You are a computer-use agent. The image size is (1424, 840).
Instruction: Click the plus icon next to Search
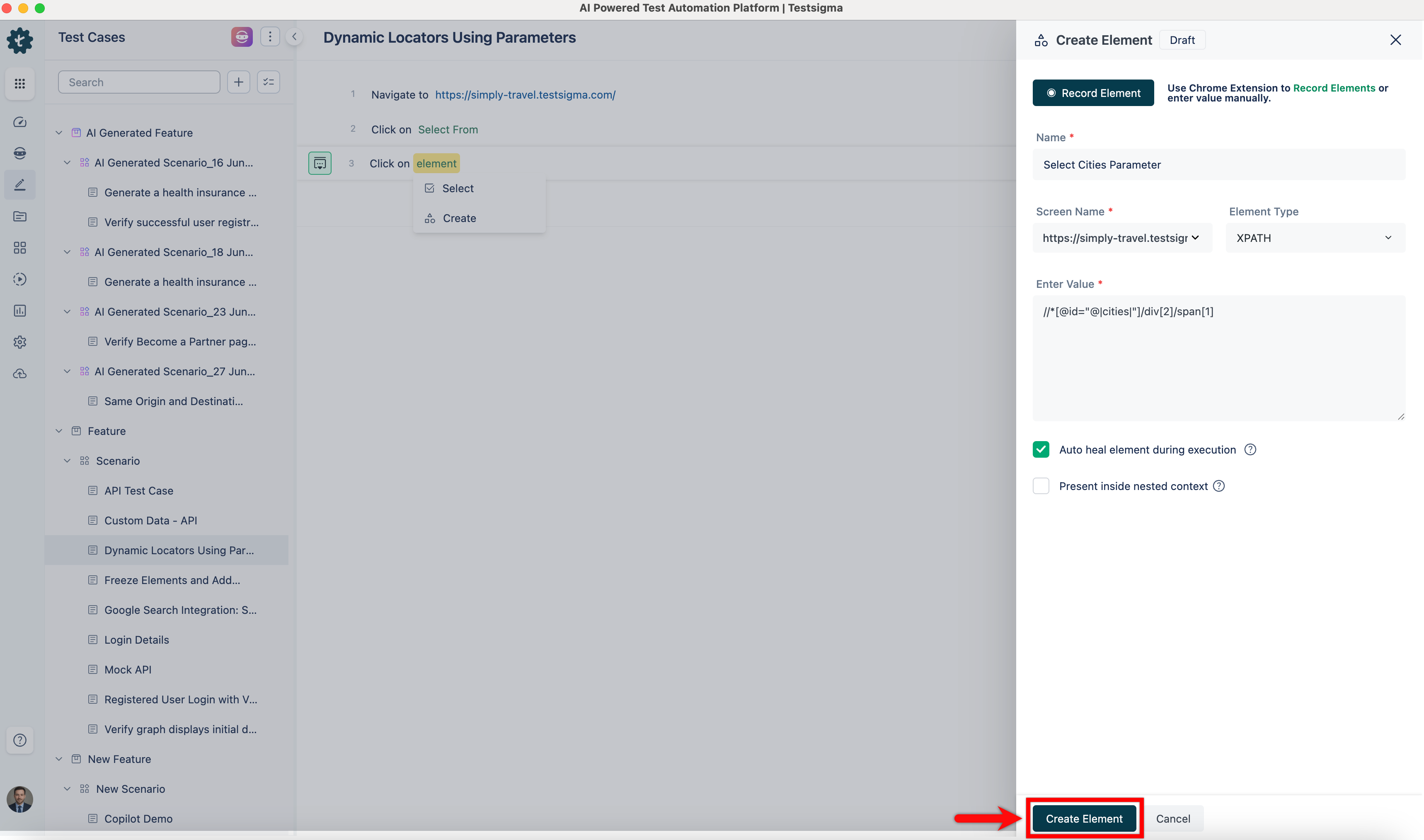click(x=238, y=82)
